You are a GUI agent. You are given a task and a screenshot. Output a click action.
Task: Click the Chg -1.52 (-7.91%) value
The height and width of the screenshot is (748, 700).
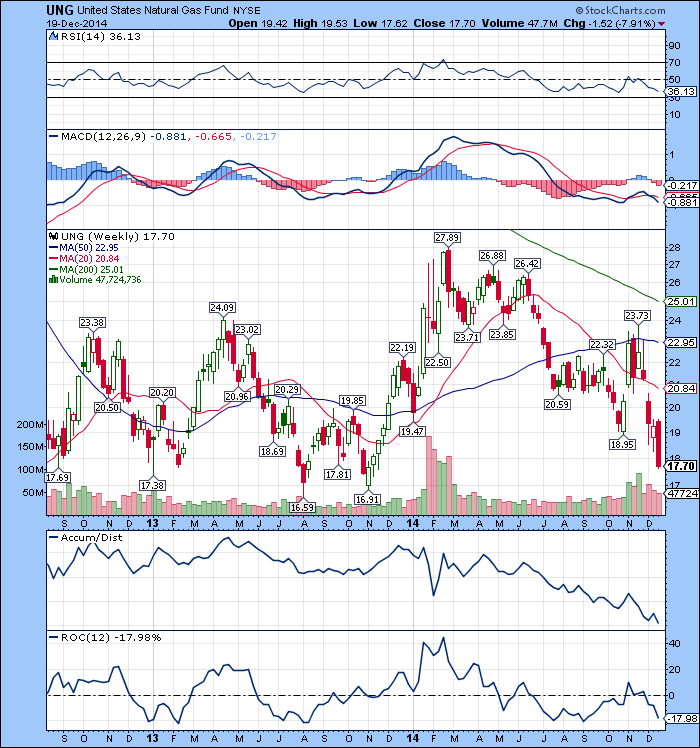(x=609, y=23)
